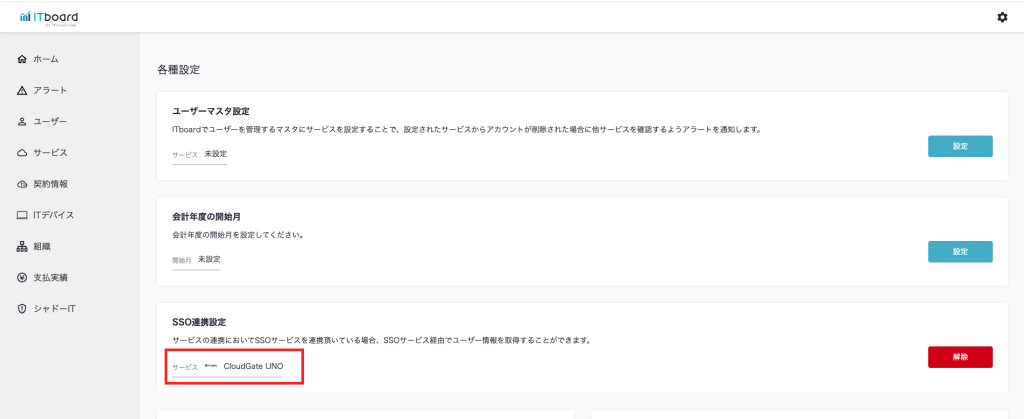Click the ITboard logo
Image resolution: width=1024 pixels, height=419 pixels.
pos(48,16)
